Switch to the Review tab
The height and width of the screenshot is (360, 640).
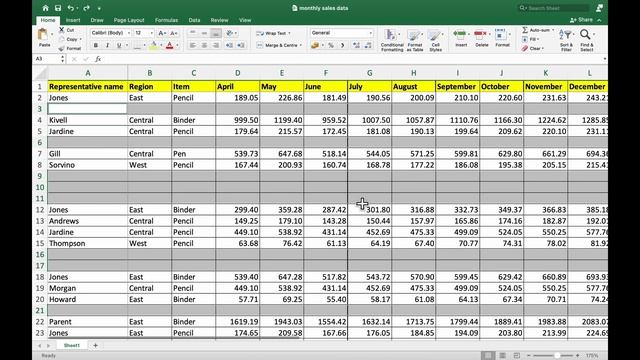(x=219, y=20)
